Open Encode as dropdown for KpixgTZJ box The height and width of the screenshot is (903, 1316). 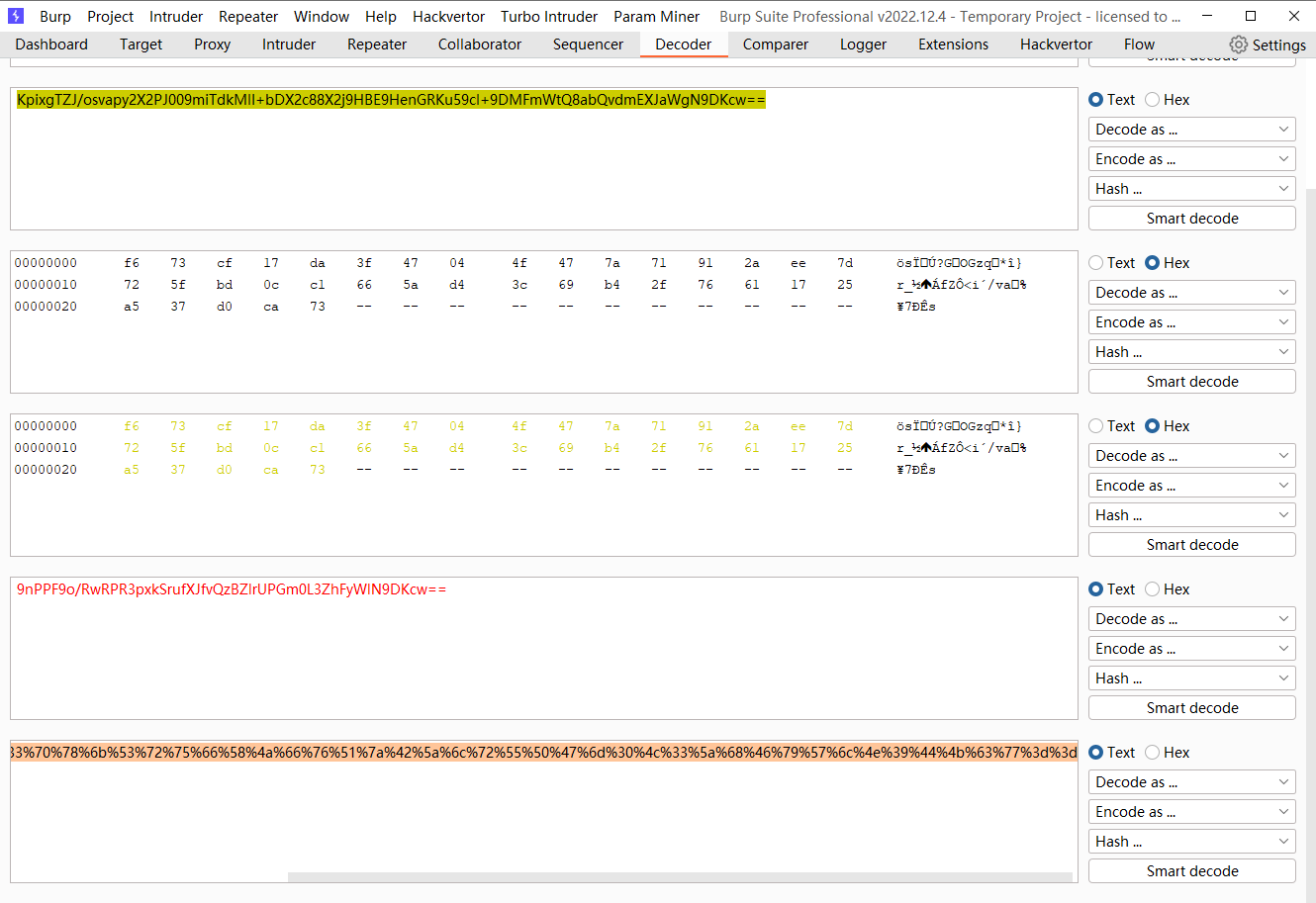(1192, 159)
